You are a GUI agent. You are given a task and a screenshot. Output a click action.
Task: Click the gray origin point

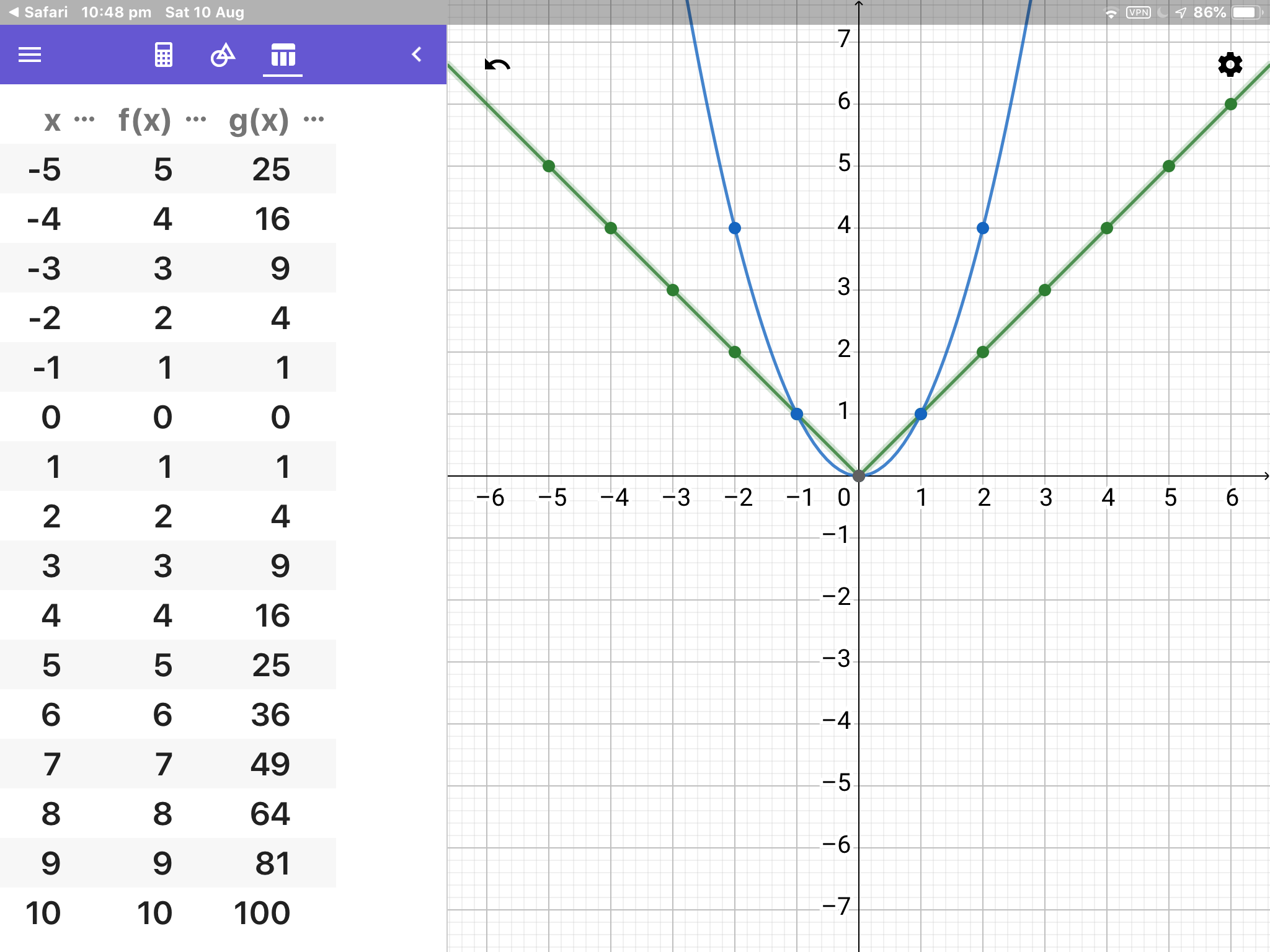(x=859, y=476)
